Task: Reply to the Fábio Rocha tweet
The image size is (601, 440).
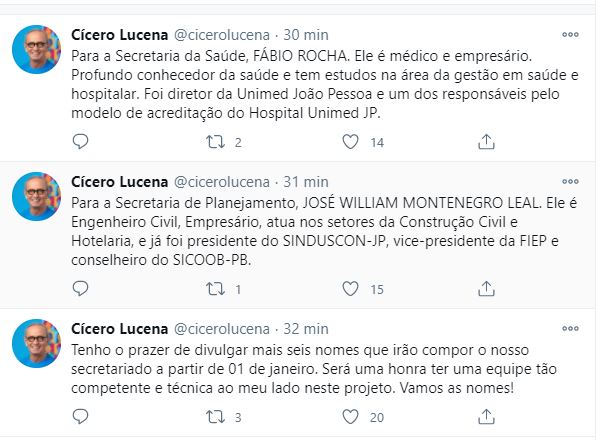Action: pyautogui.click(x=80, y=142)
